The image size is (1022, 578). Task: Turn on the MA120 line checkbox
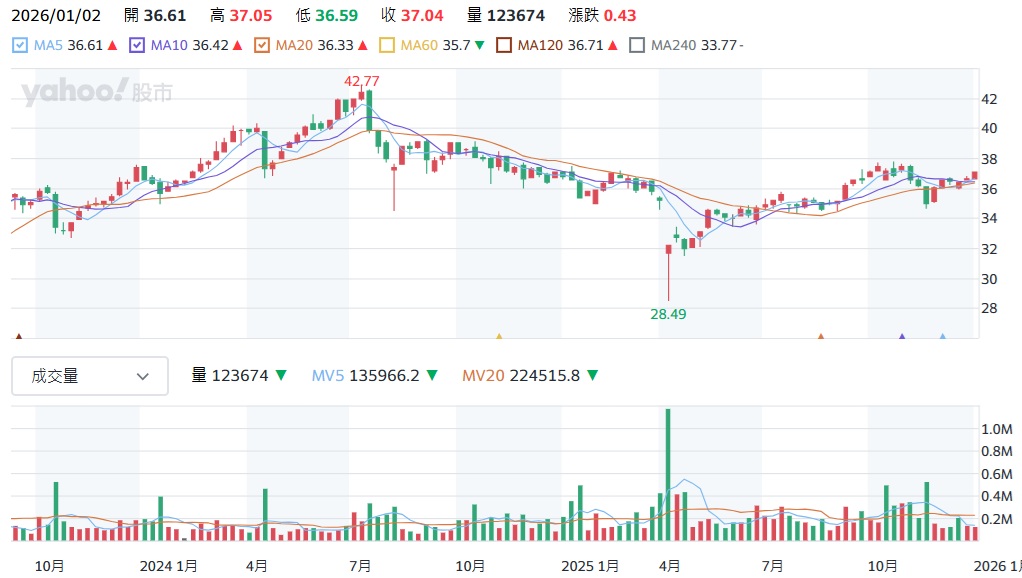tap(504, 45)
